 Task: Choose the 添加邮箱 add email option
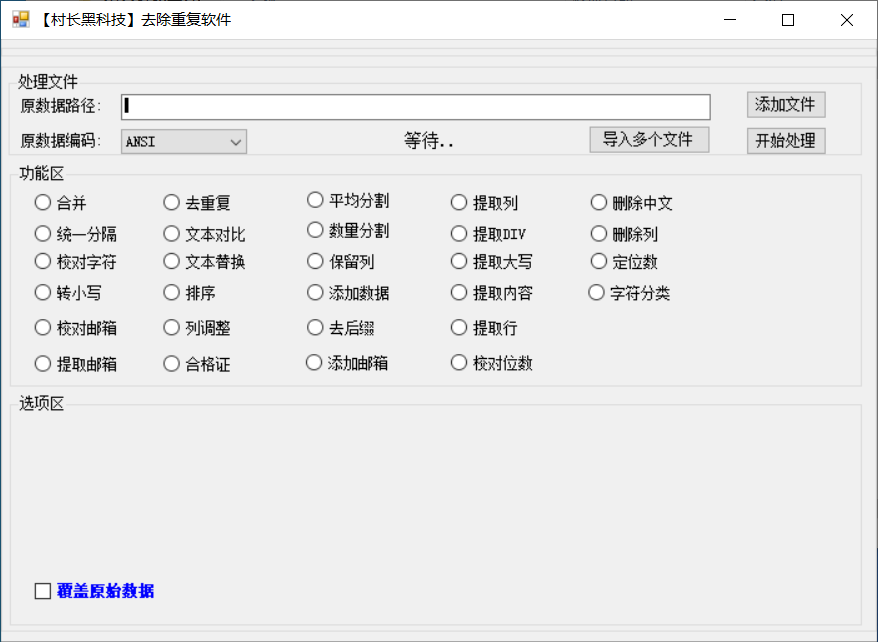click(314, 362)
